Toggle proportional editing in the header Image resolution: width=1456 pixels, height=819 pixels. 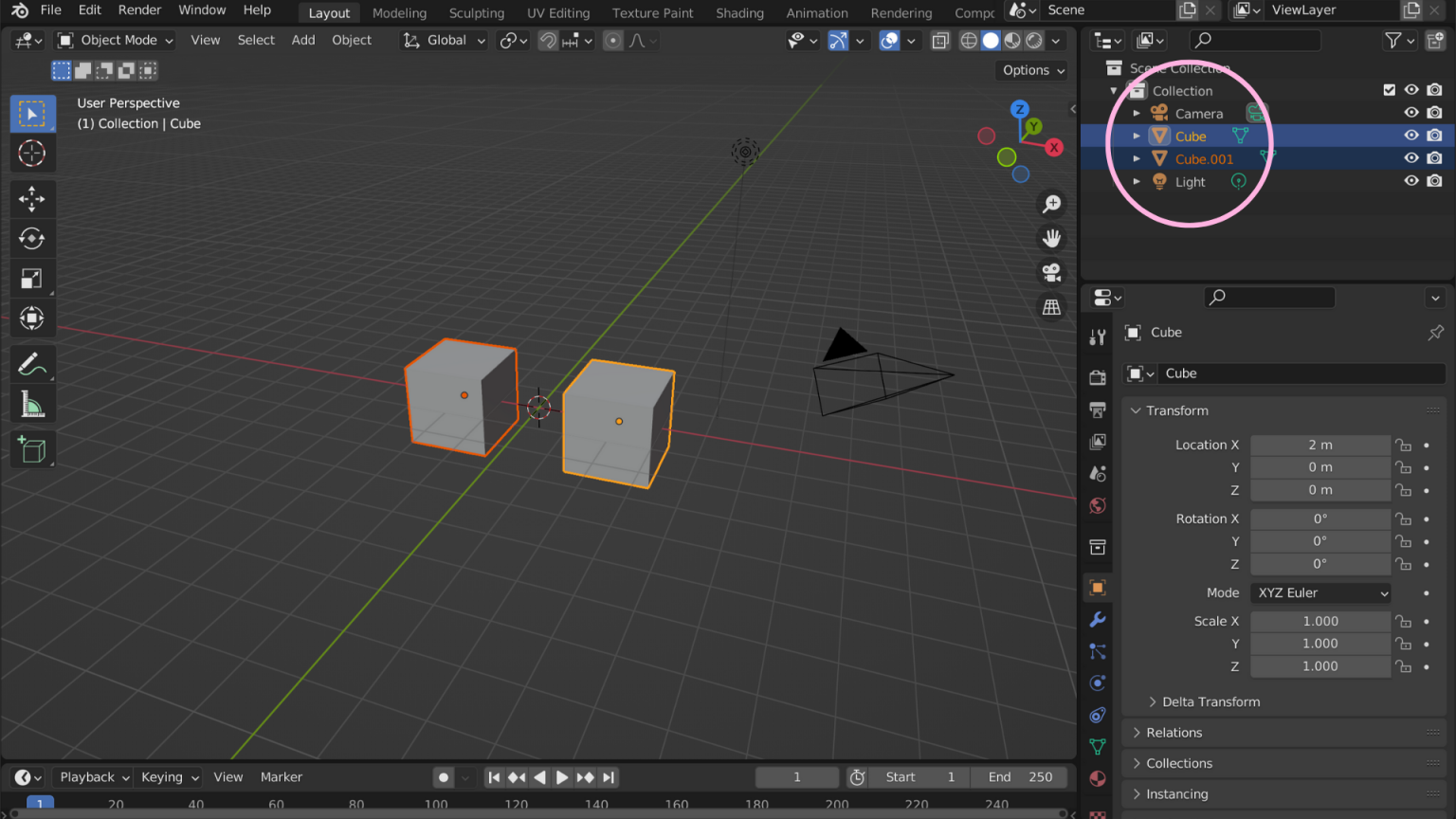click(611, 40)
